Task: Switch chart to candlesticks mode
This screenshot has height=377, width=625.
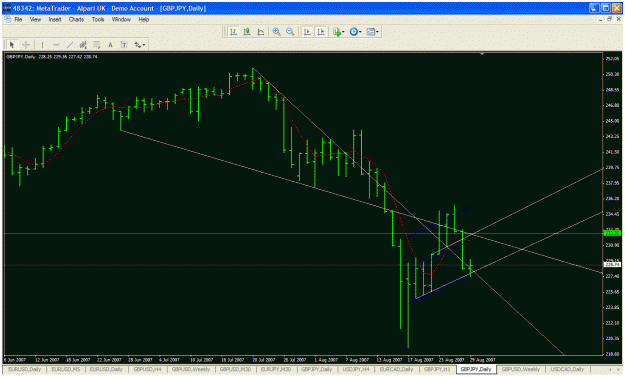Action: pos(247,32)
